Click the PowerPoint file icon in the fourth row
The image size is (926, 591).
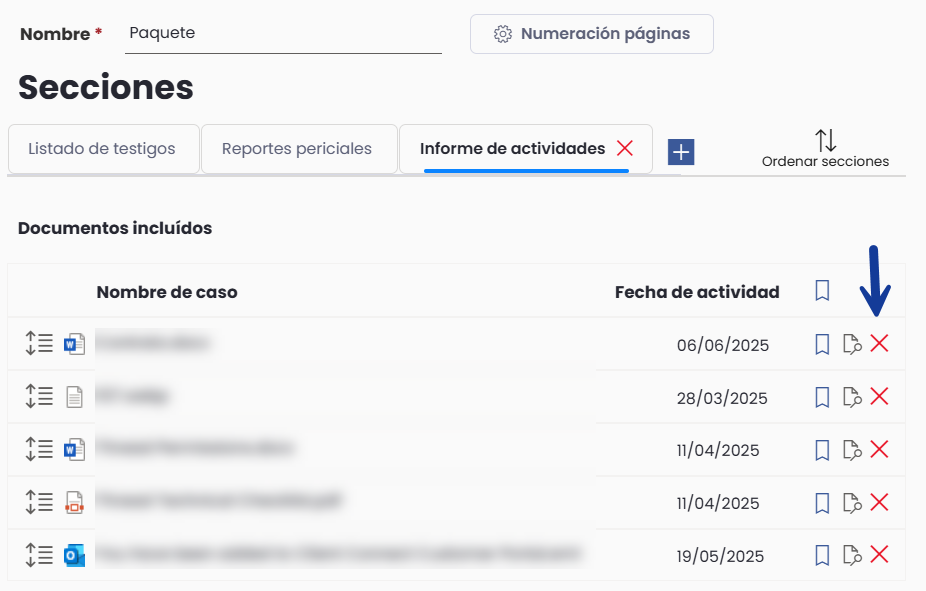click(x=74, y=503)
